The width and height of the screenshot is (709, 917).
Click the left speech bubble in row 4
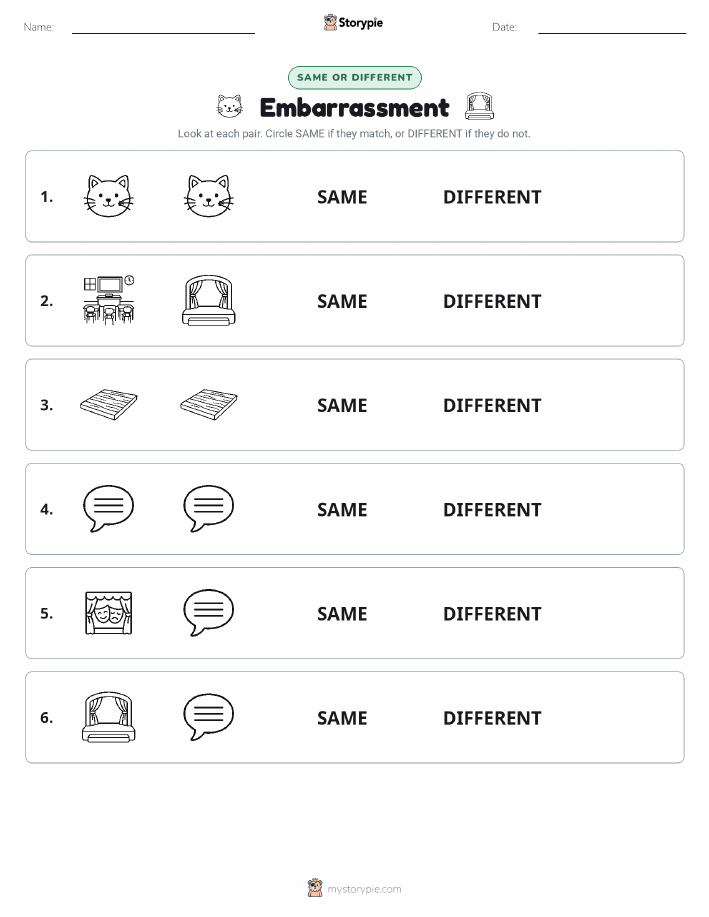pos(109,508)
